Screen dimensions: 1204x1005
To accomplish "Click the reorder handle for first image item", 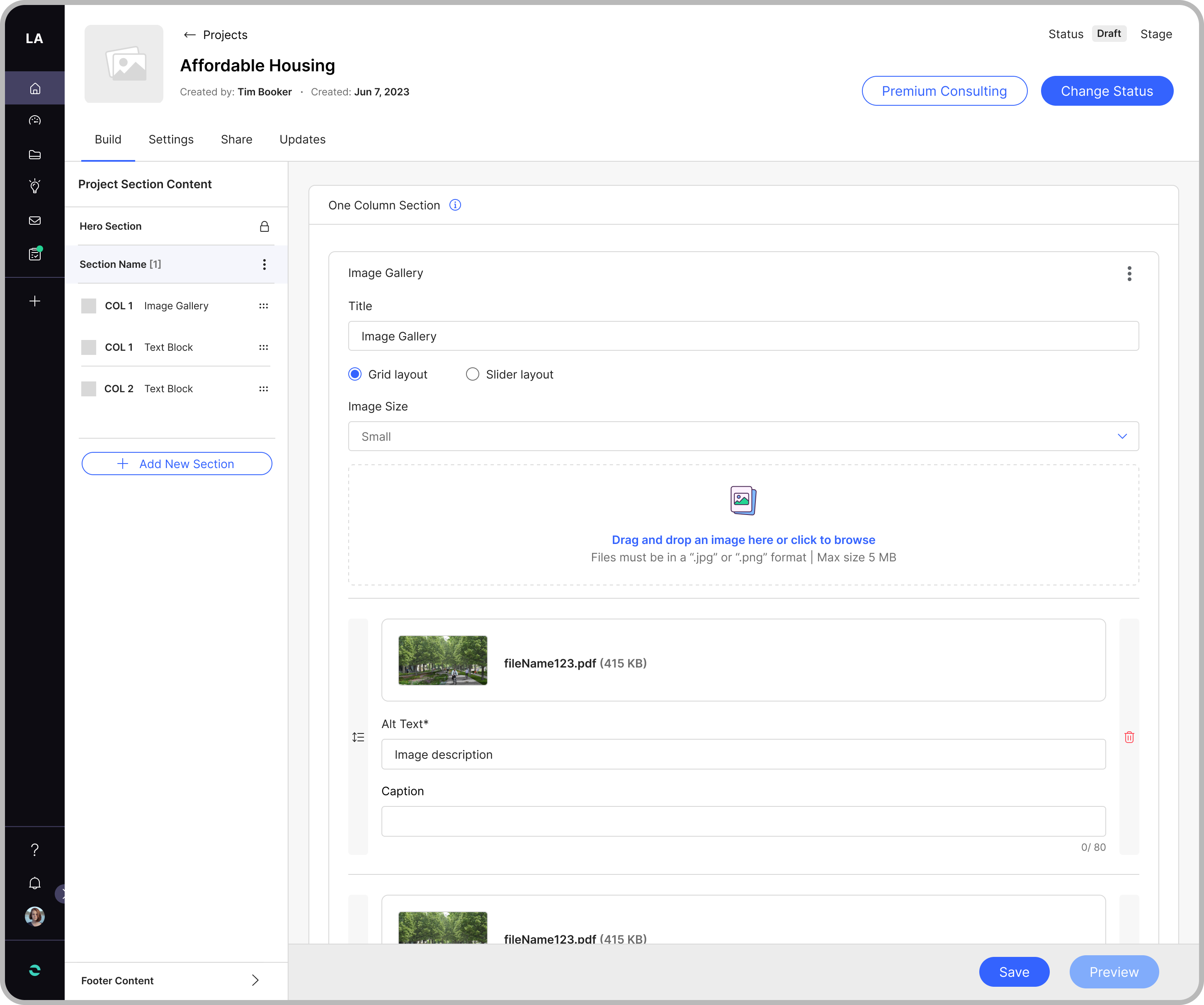I will pyautogui.click(x=358, y=737).
